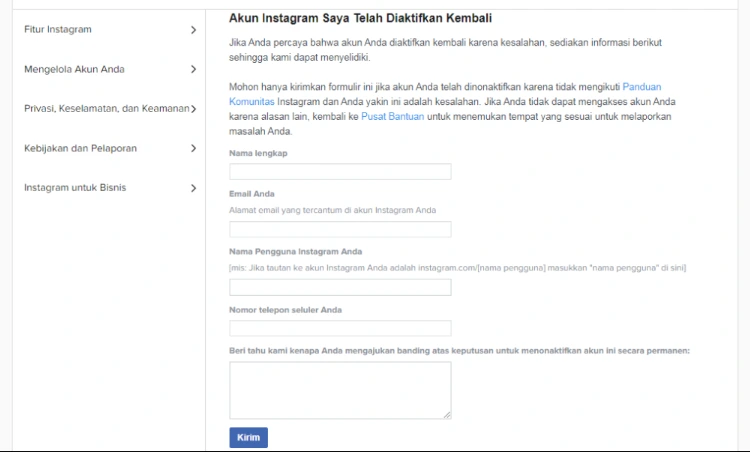Click the hint text starting with [mis:

tap(457, 268)
